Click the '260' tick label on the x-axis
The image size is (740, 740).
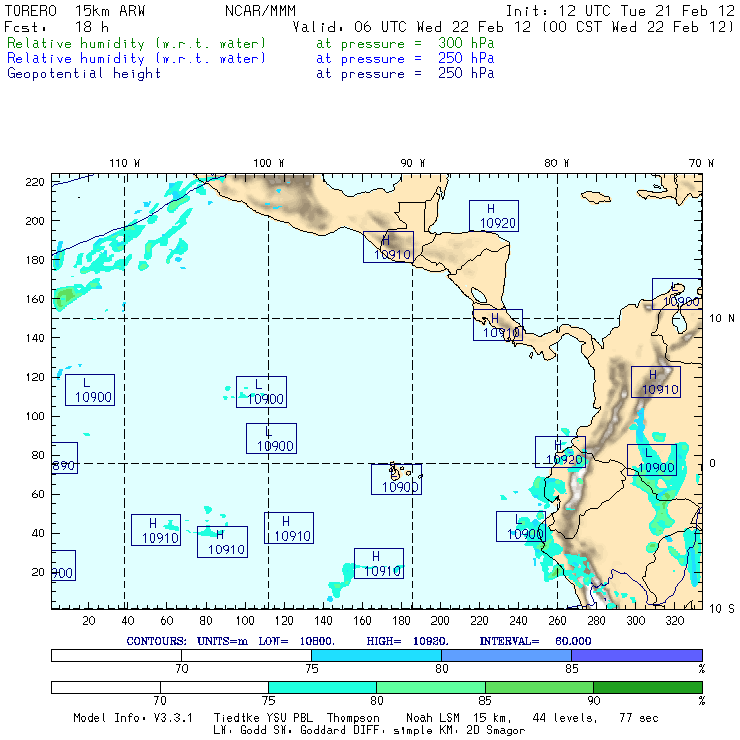557,621
